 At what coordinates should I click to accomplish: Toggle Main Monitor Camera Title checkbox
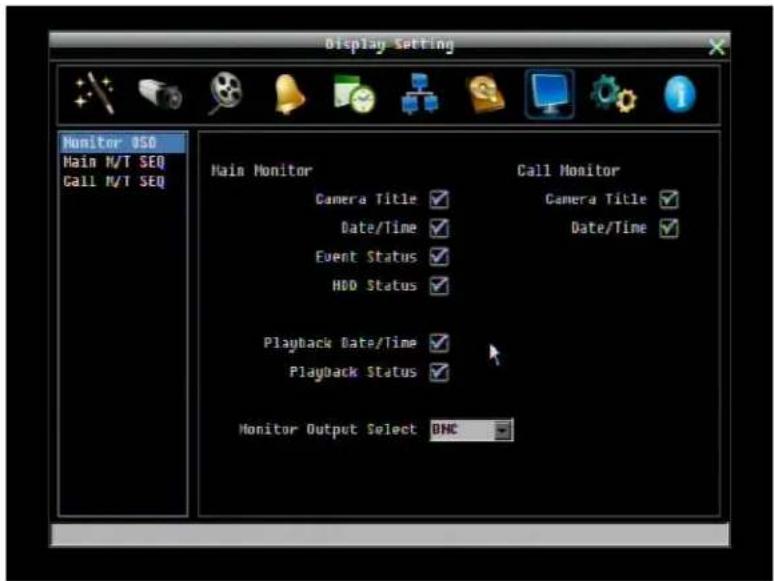439,199
